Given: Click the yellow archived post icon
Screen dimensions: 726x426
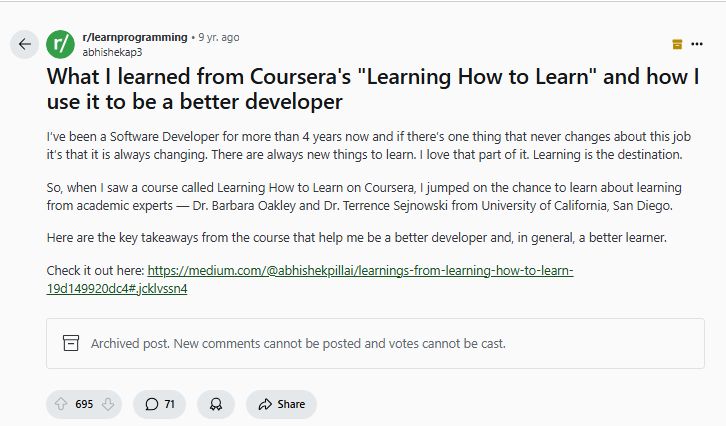Looking at the screenshot, I should [677, 44].
